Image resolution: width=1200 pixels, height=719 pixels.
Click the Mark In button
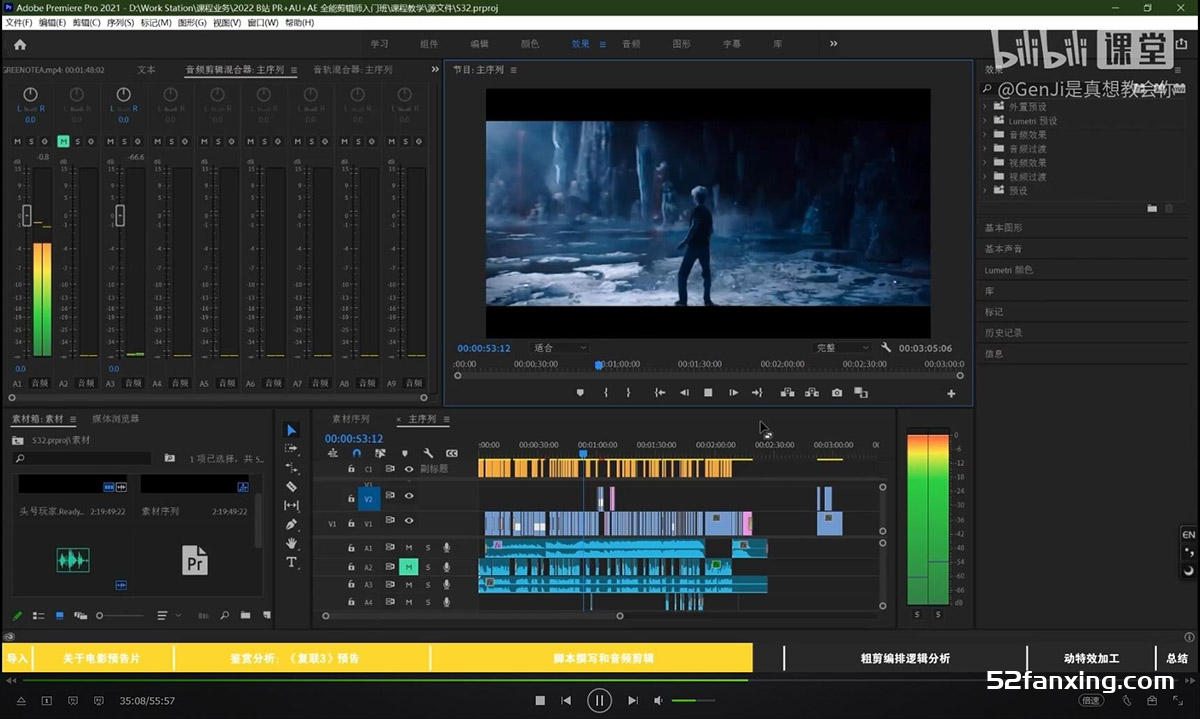606,393
